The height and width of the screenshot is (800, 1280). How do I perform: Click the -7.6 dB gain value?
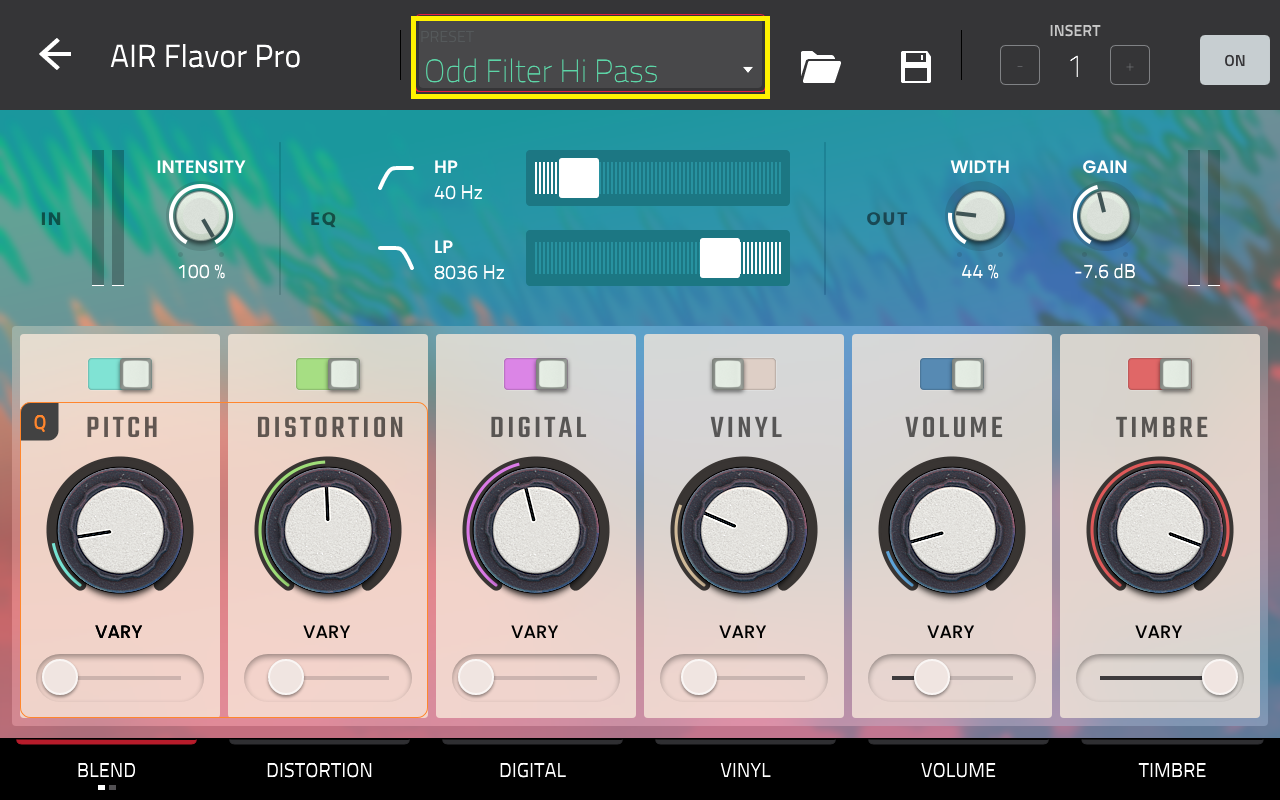click(x=1105, y=272)
